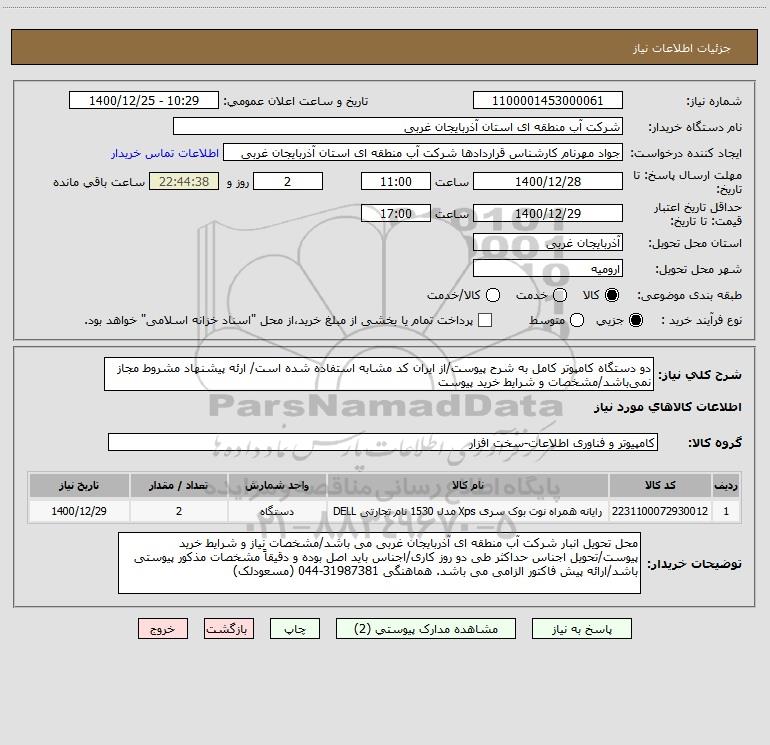770x745 pixels.
Task: Select the کالا/خدمت radio button
Action: pyautogui.click(x=493, y=295)
